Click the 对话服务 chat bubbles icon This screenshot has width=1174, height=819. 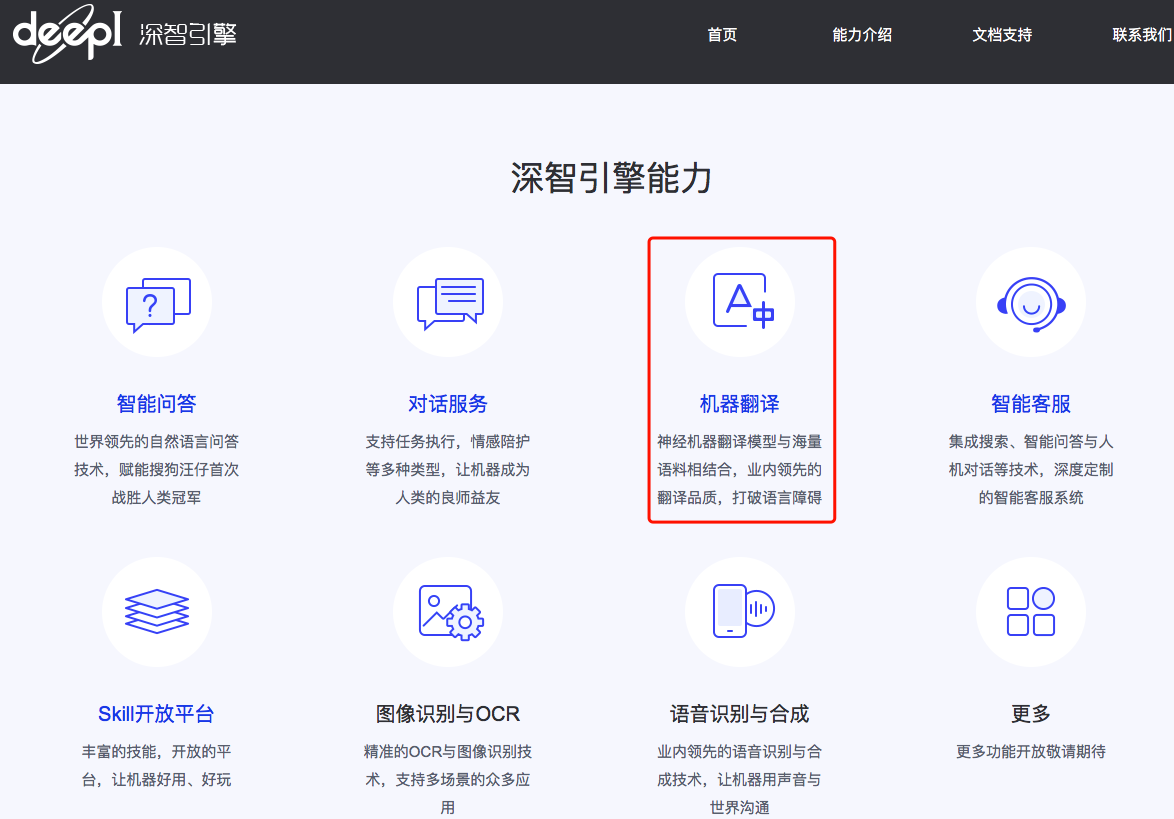click(448, 303)
